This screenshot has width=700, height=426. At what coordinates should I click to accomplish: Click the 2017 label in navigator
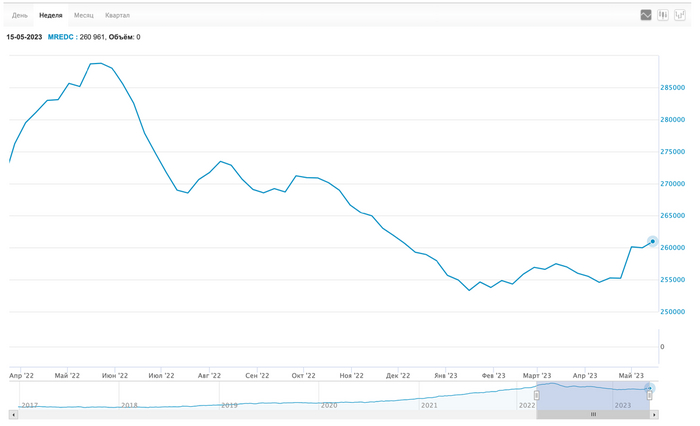tap(30, 405)
